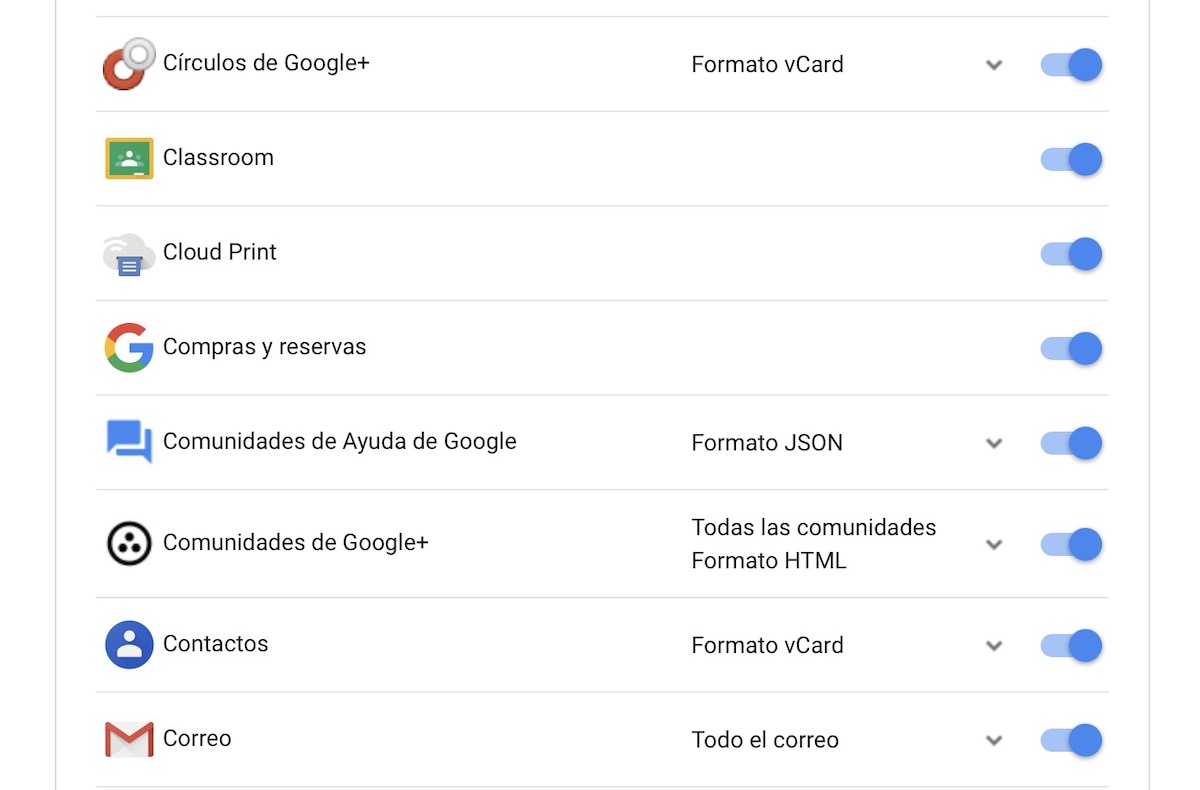
Task: Click the Google G Compras icon
Action: [x=129, y=348]
